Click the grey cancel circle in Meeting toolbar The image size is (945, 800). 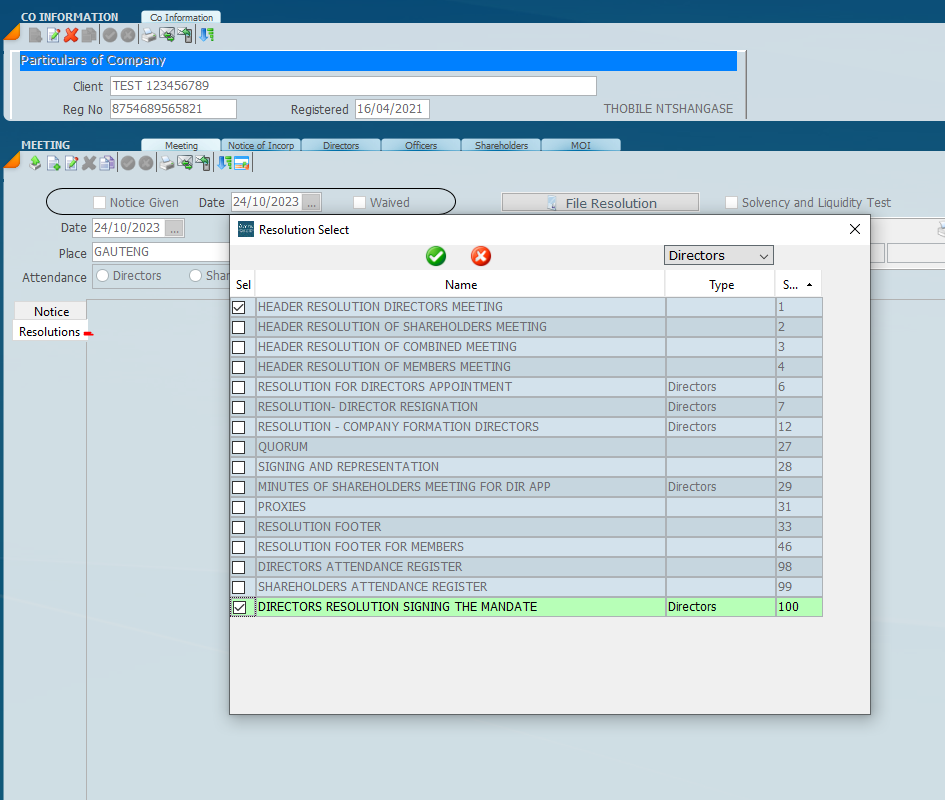pyautogui.click(x=146, y=163)
